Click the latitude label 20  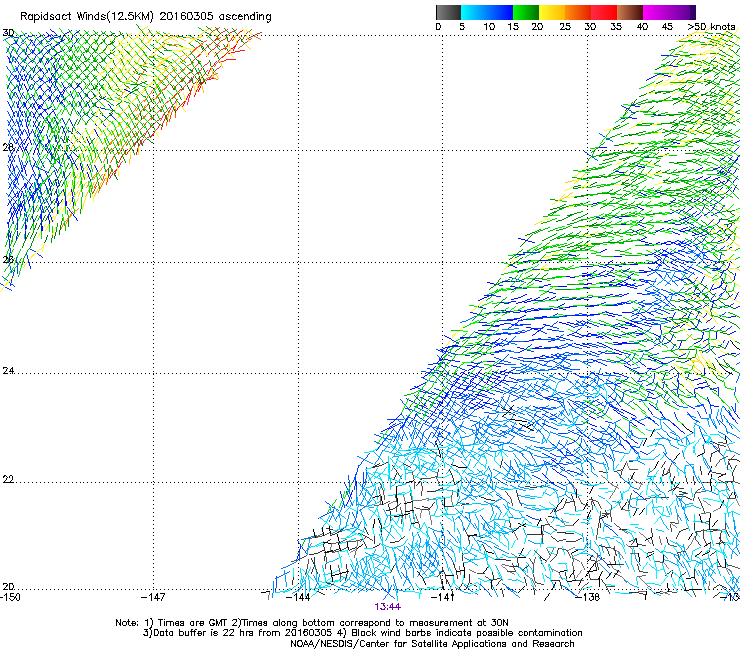coord(8,586)
